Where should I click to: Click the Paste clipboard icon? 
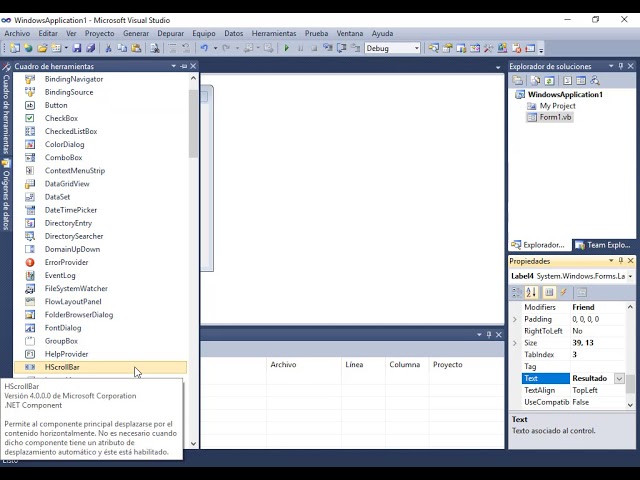coord(136,48)
